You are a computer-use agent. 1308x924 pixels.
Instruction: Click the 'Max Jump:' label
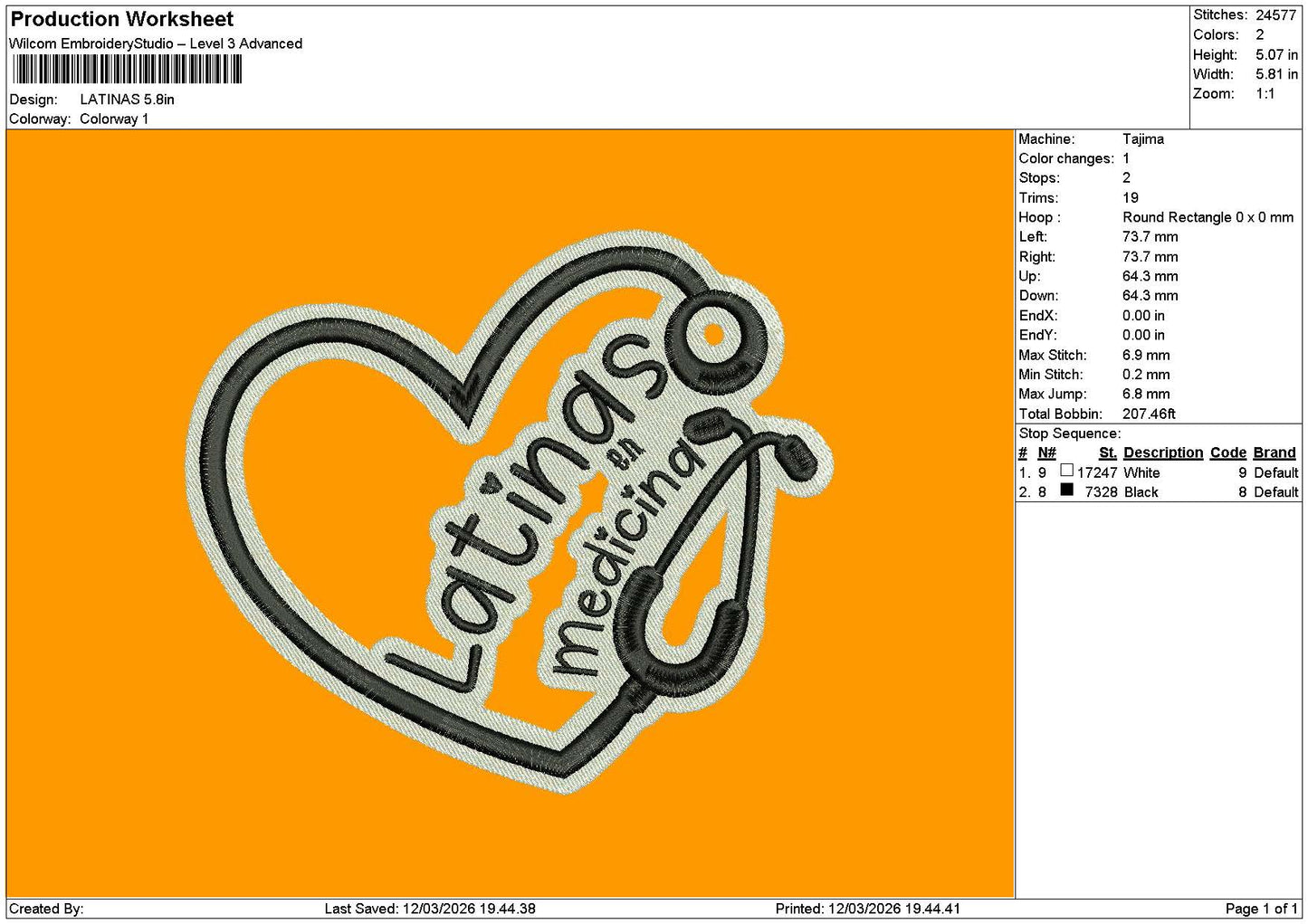[1052, 395]
